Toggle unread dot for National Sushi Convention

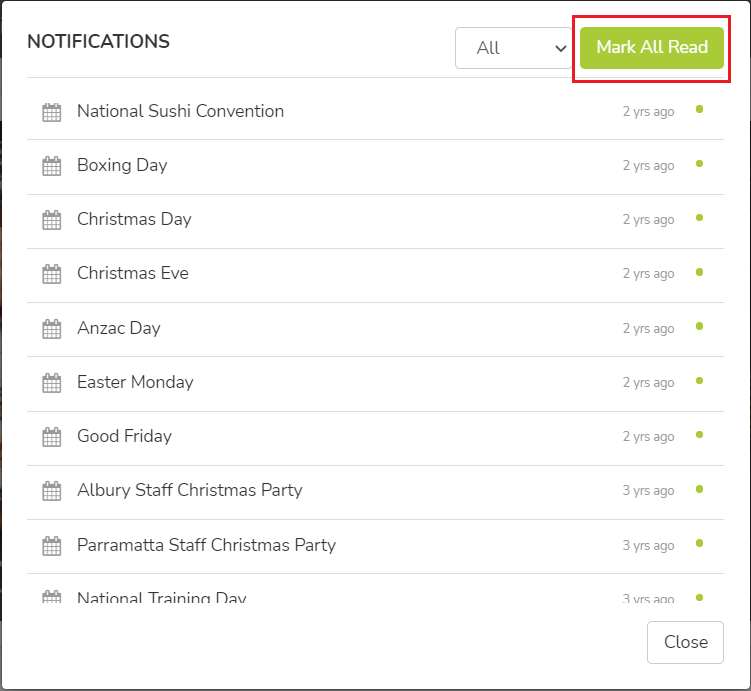(699, 109)
